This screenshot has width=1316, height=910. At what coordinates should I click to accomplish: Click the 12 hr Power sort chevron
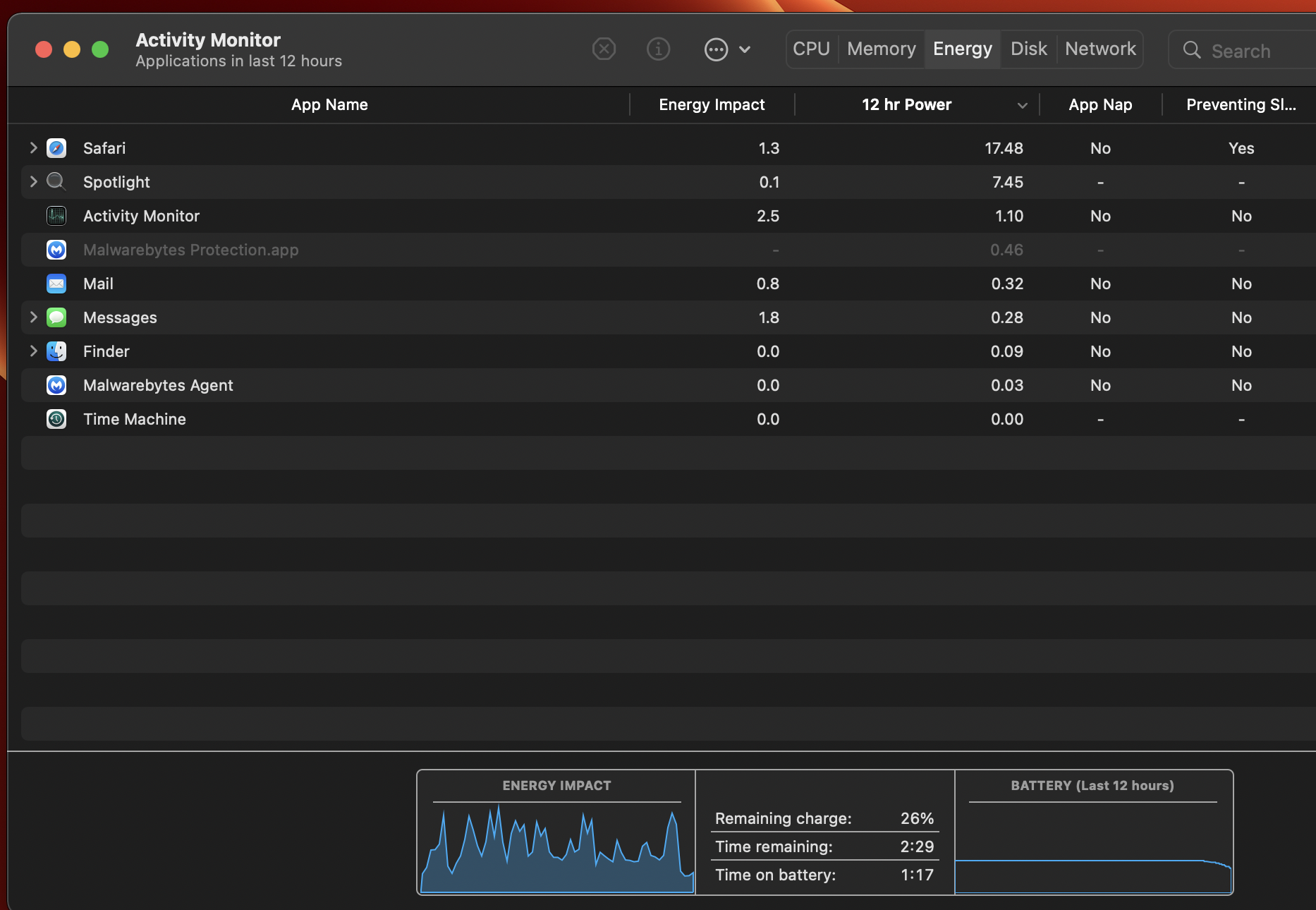(1022, 106)
